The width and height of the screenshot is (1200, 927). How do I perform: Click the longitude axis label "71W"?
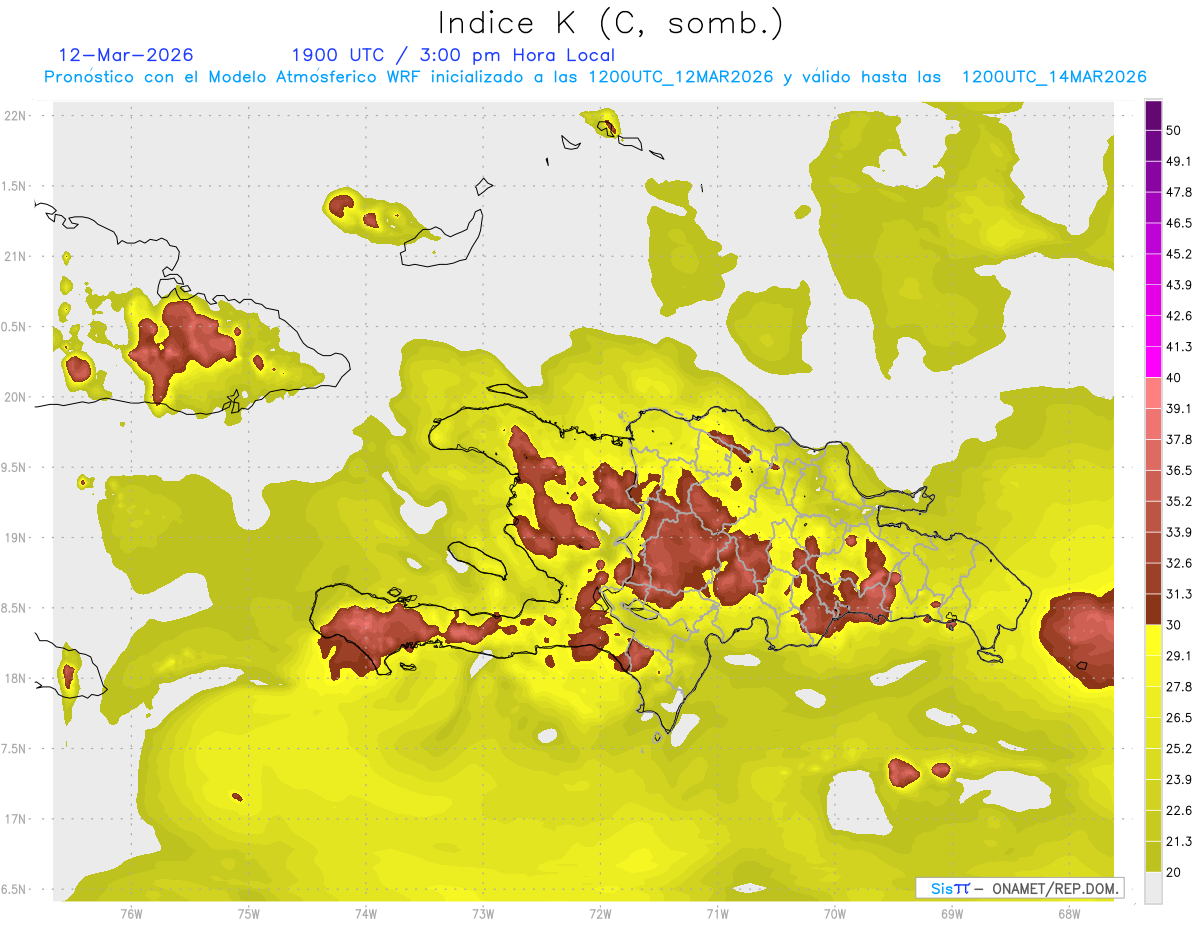[x=717, y=913]
